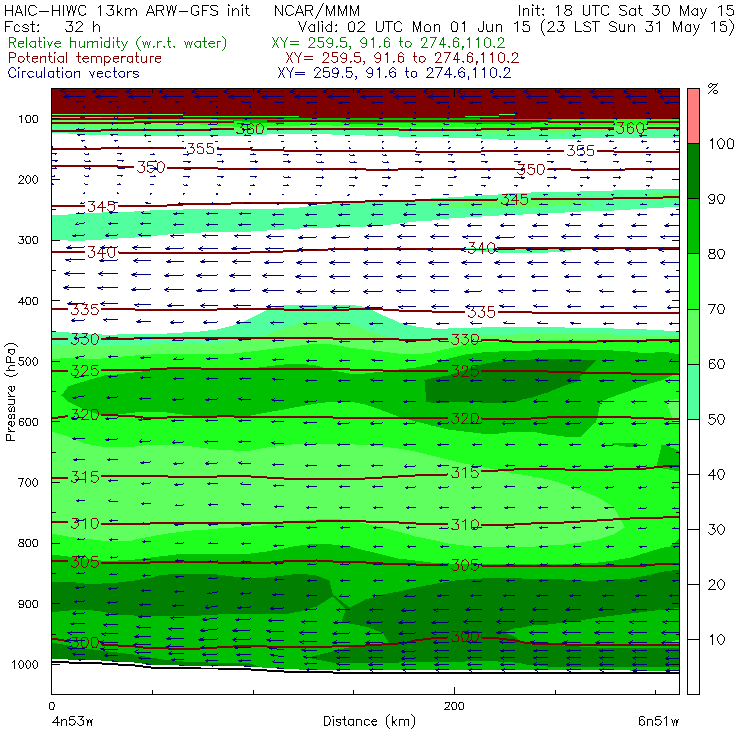This screenshot has height=740, width=740.
Task: Click the color bar '90' tick label
Action: [716, 199]
